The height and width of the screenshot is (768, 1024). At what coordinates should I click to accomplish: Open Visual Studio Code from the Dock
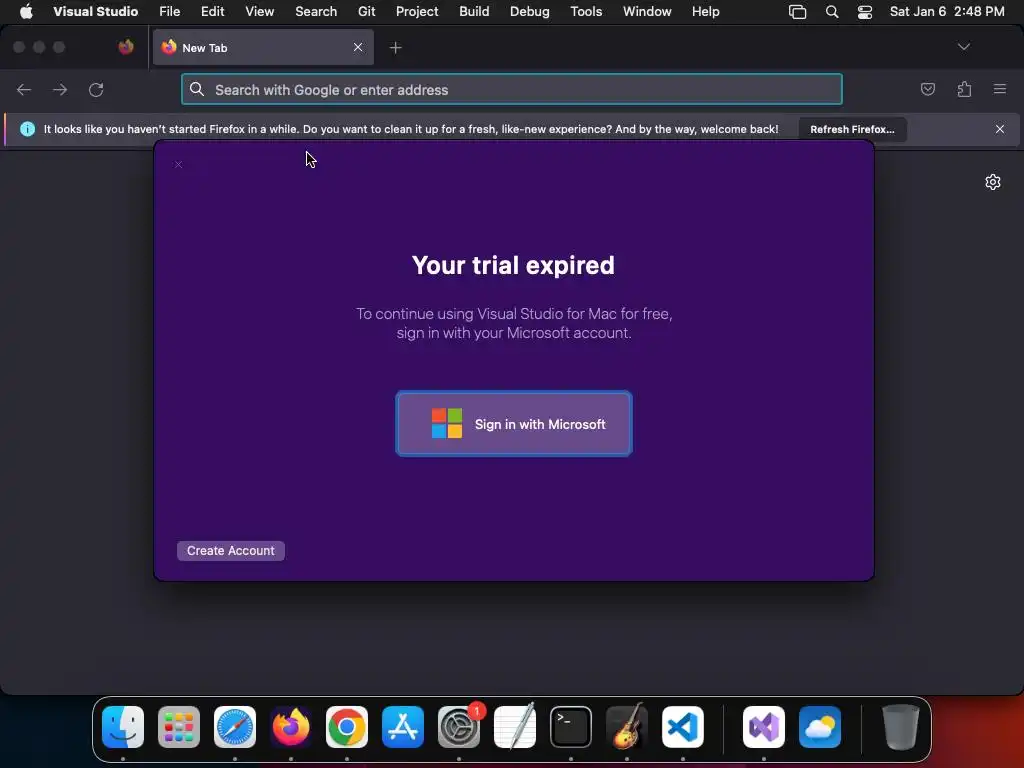click(683, 727)
